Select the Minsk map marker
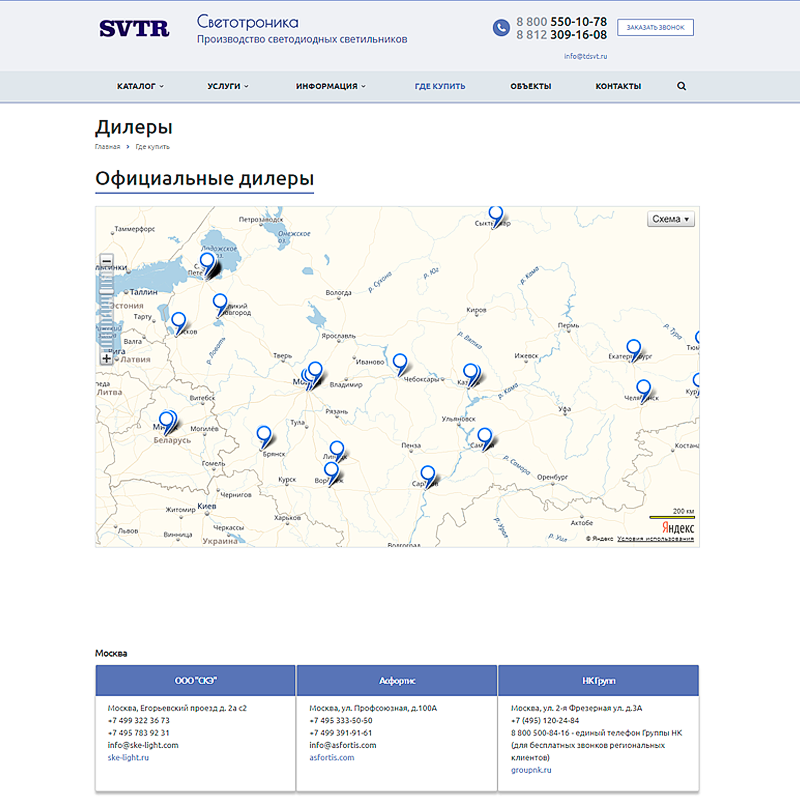Image resolution: width=800 pixels, height=800 pixels. [167, 422]
